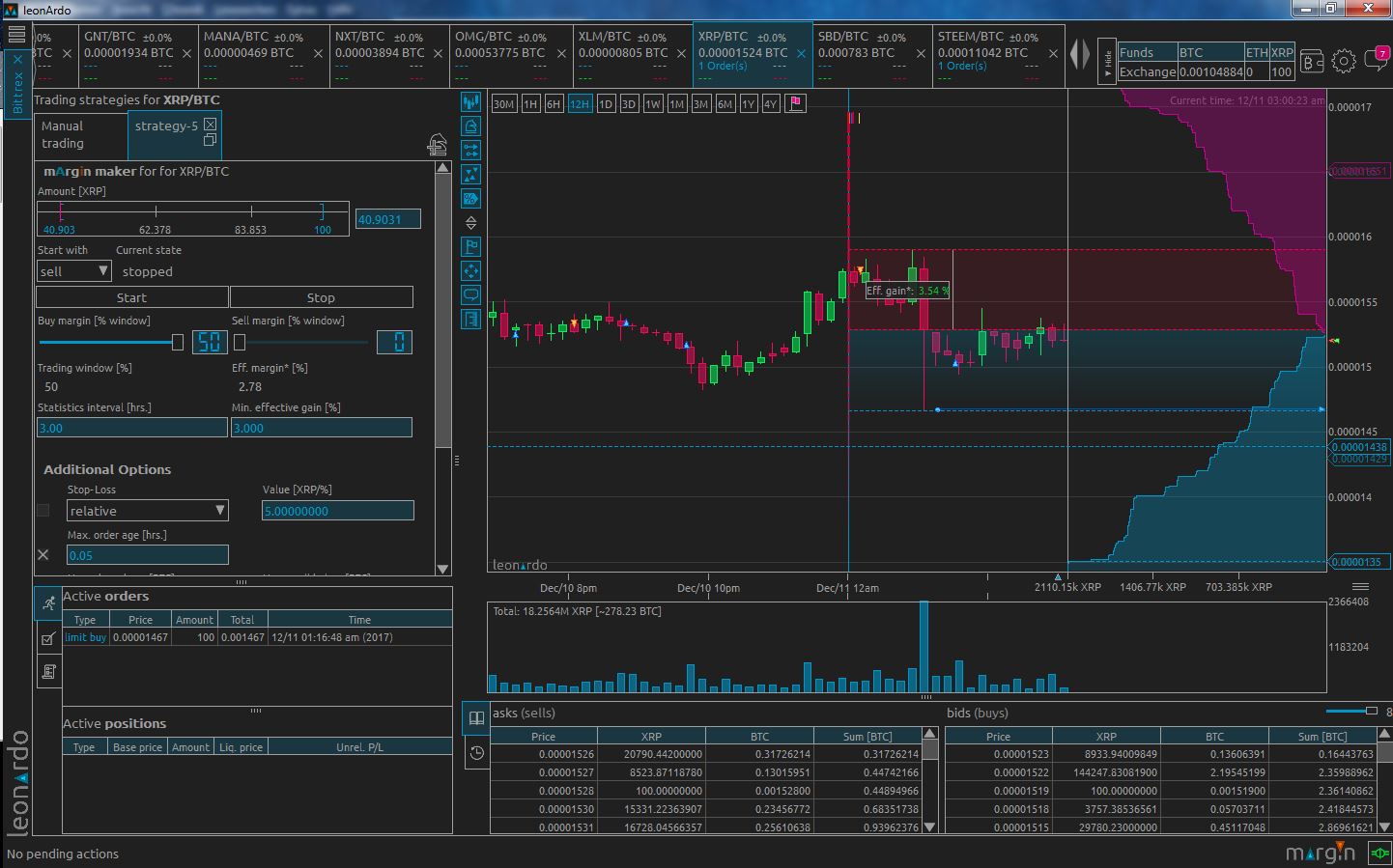This screenshot has height=868, width=1393.
Task: Open the order book icon
Action: [x=476, y=717]
